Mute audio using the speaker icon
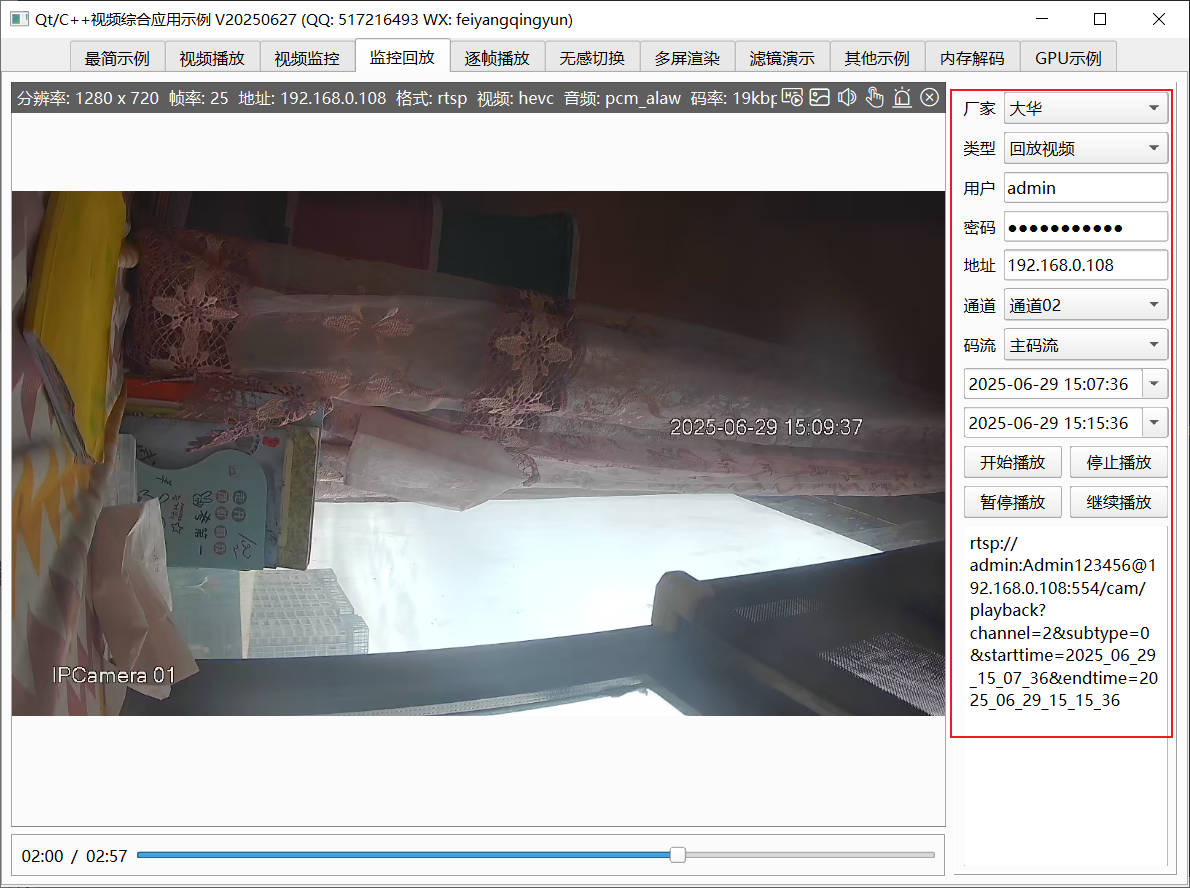 coord(847,97)
